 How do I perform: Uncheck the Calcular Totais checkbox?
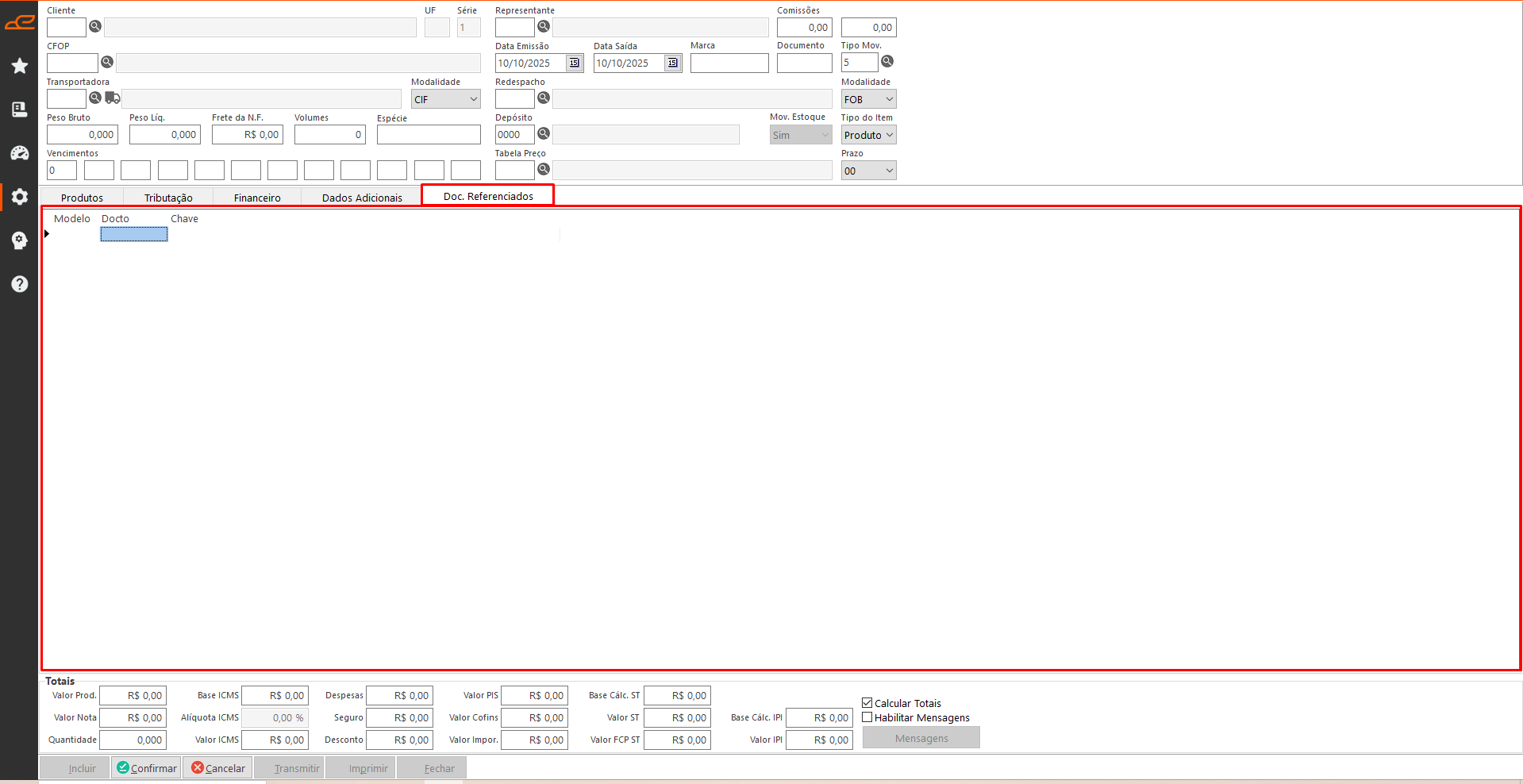click(x=867, y=703)
